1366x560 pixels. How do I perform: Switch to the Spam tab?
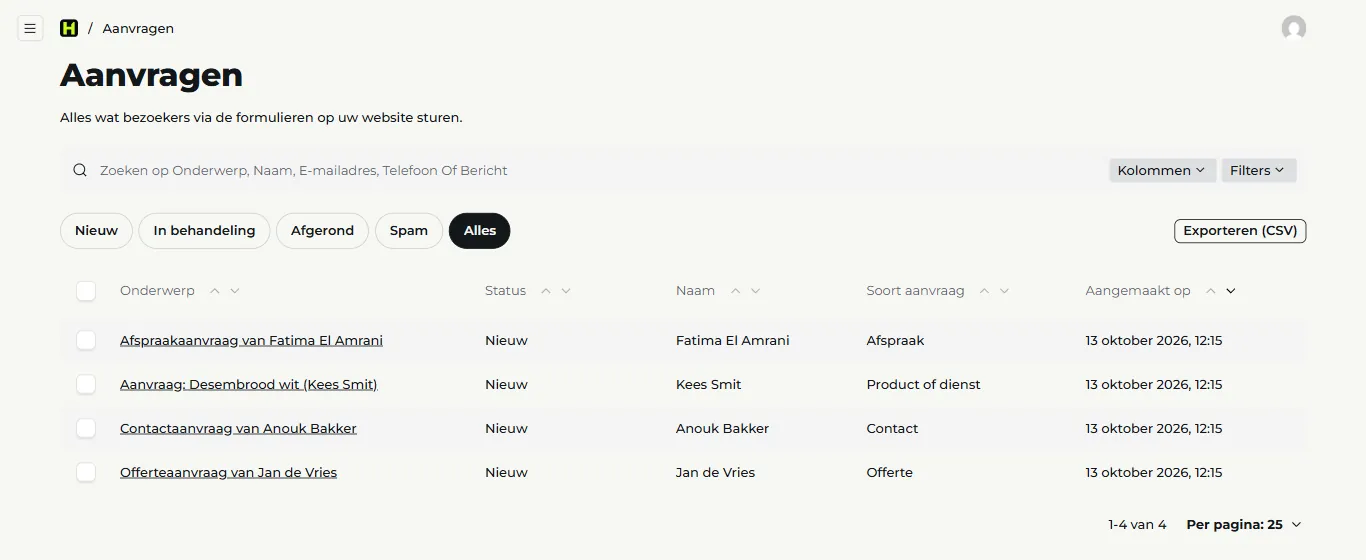tap(409, 230)
